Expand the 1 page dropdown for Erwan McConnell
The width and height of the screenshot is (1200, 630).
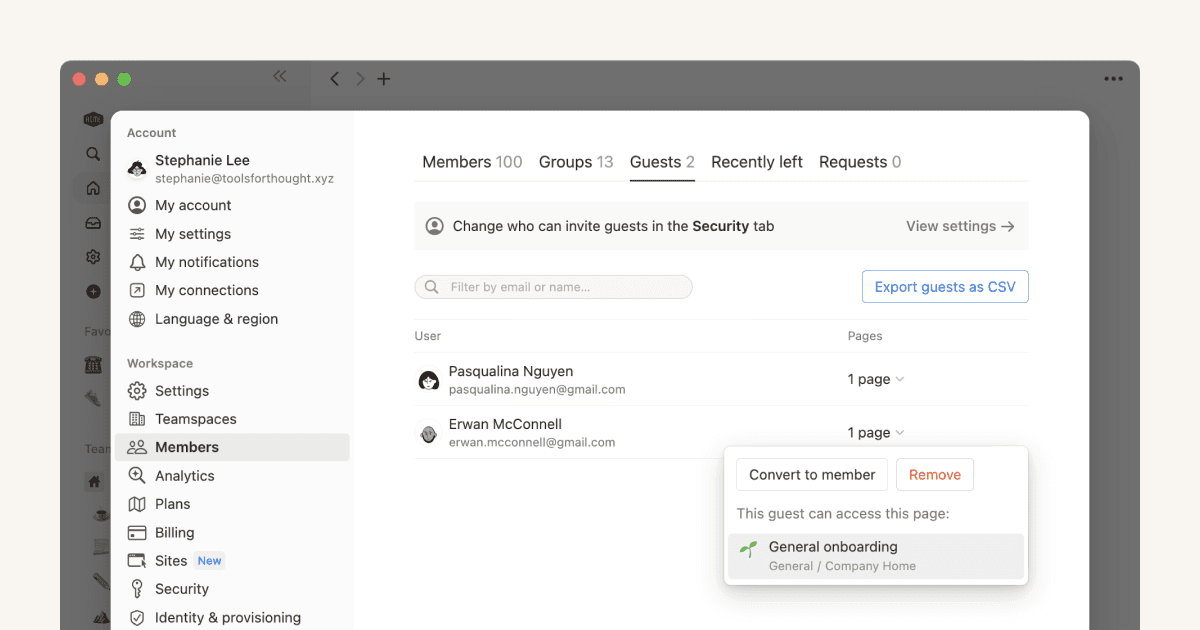pos(875,432)
